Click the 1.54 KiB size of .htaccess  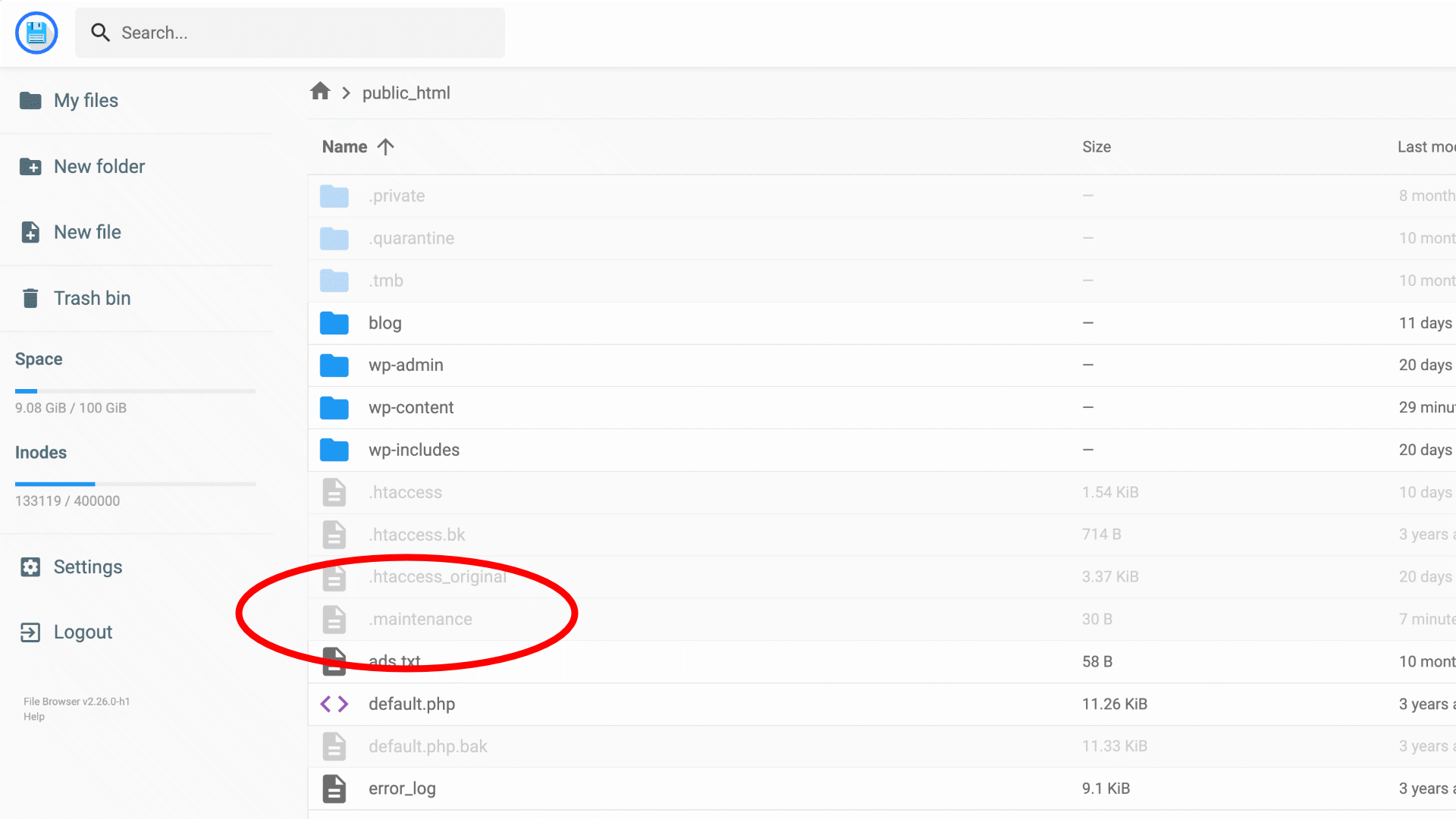click(x=1110, y=492)
